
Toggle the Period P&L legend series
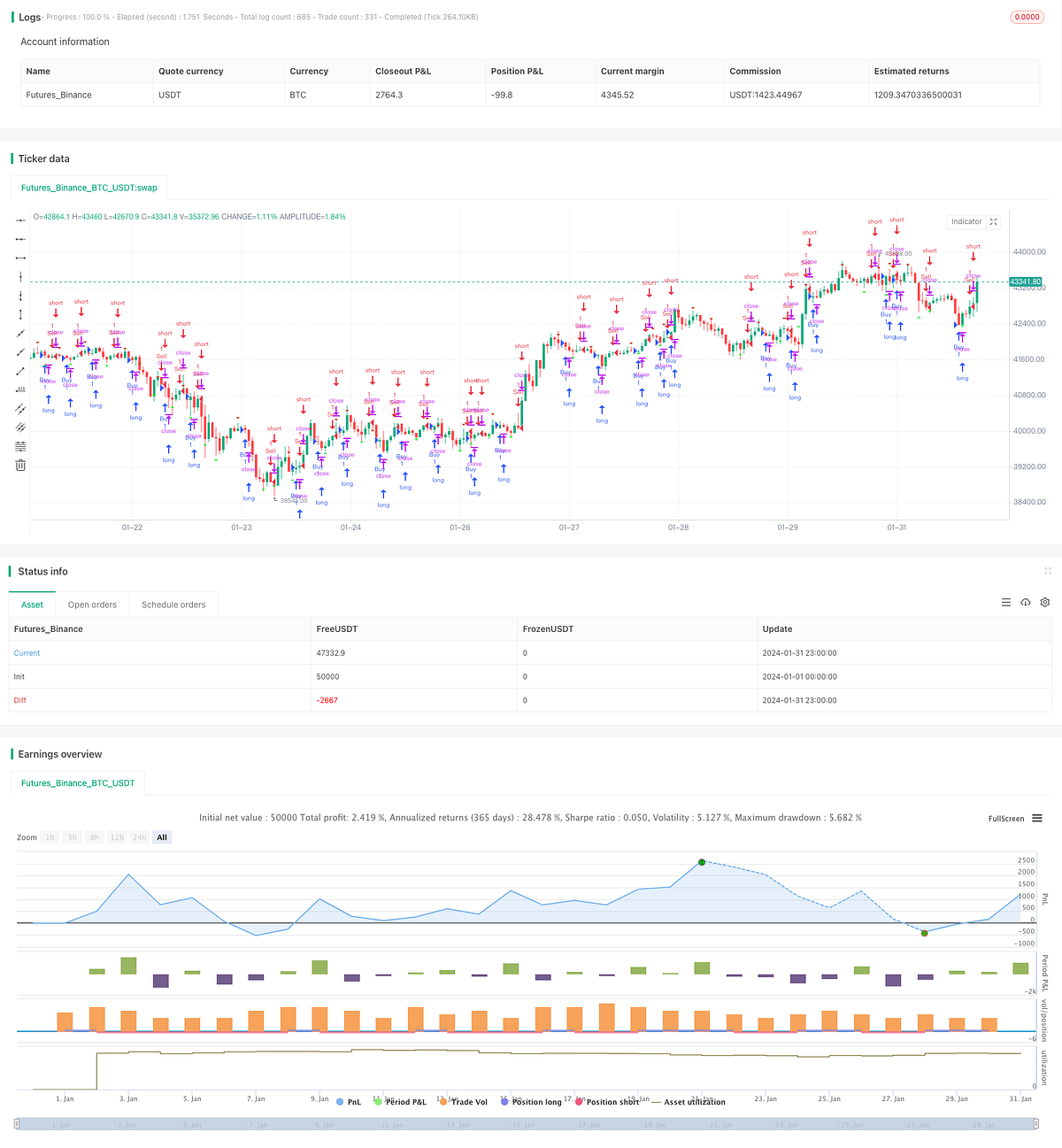[400, 1102]
